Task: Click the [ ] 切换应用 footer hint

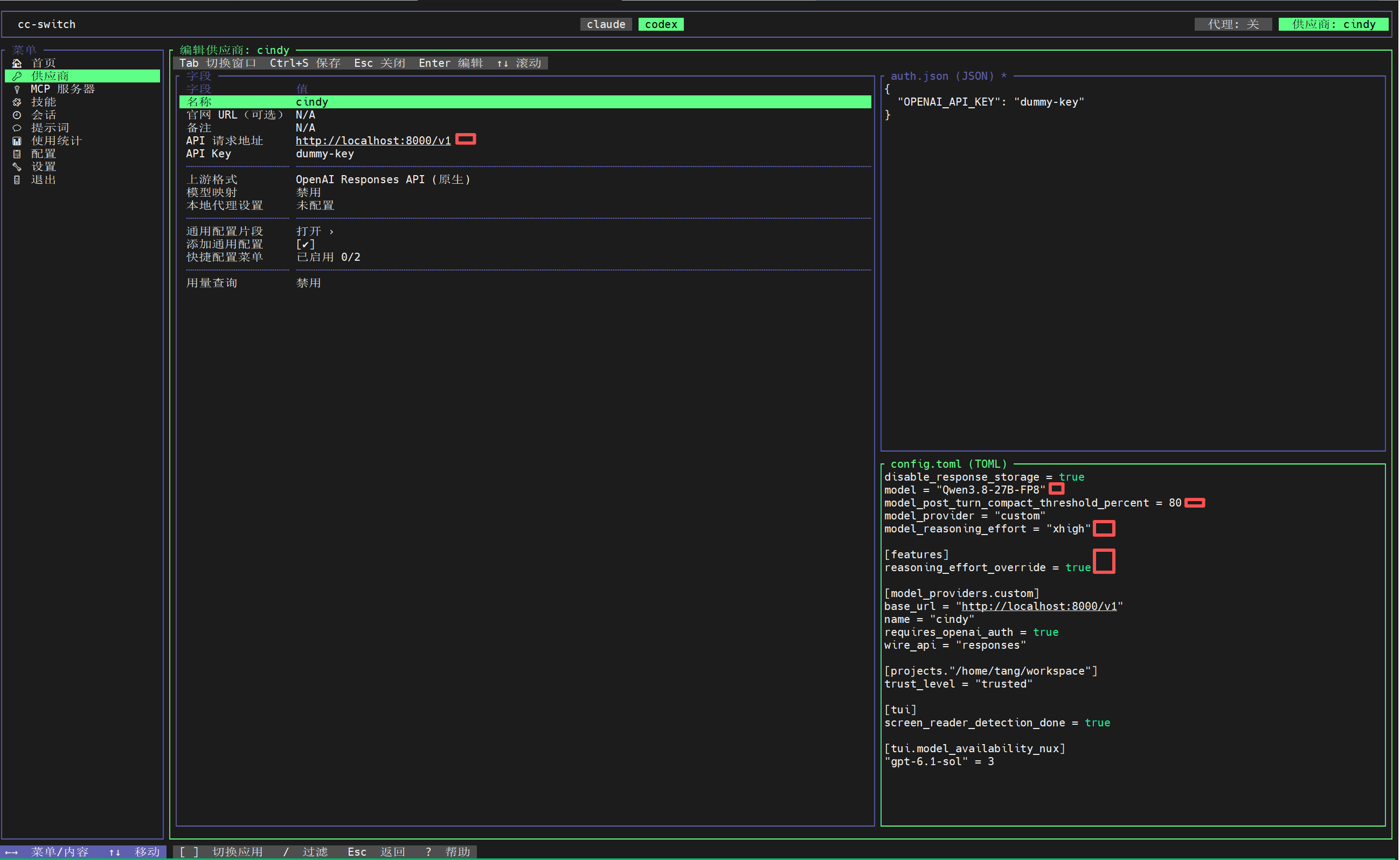Action: (221, 852)
